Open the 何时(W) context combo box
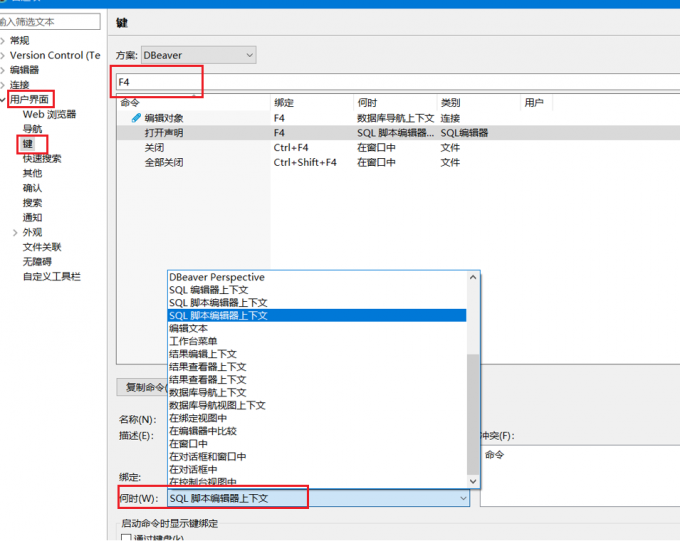680x541 pixels. pos(318,498)
